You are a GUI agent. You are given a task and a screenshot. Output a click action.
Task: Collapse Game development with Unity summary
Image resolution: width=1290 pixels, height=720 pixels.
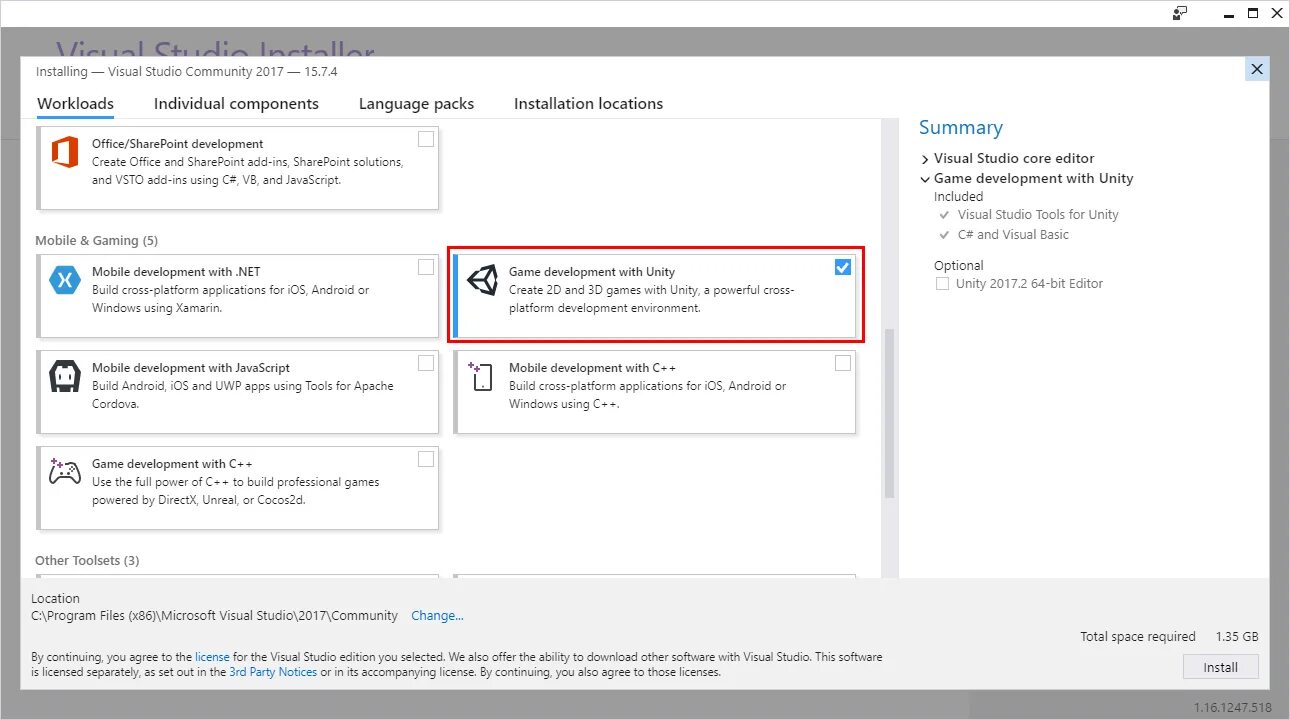pos(925,179)
